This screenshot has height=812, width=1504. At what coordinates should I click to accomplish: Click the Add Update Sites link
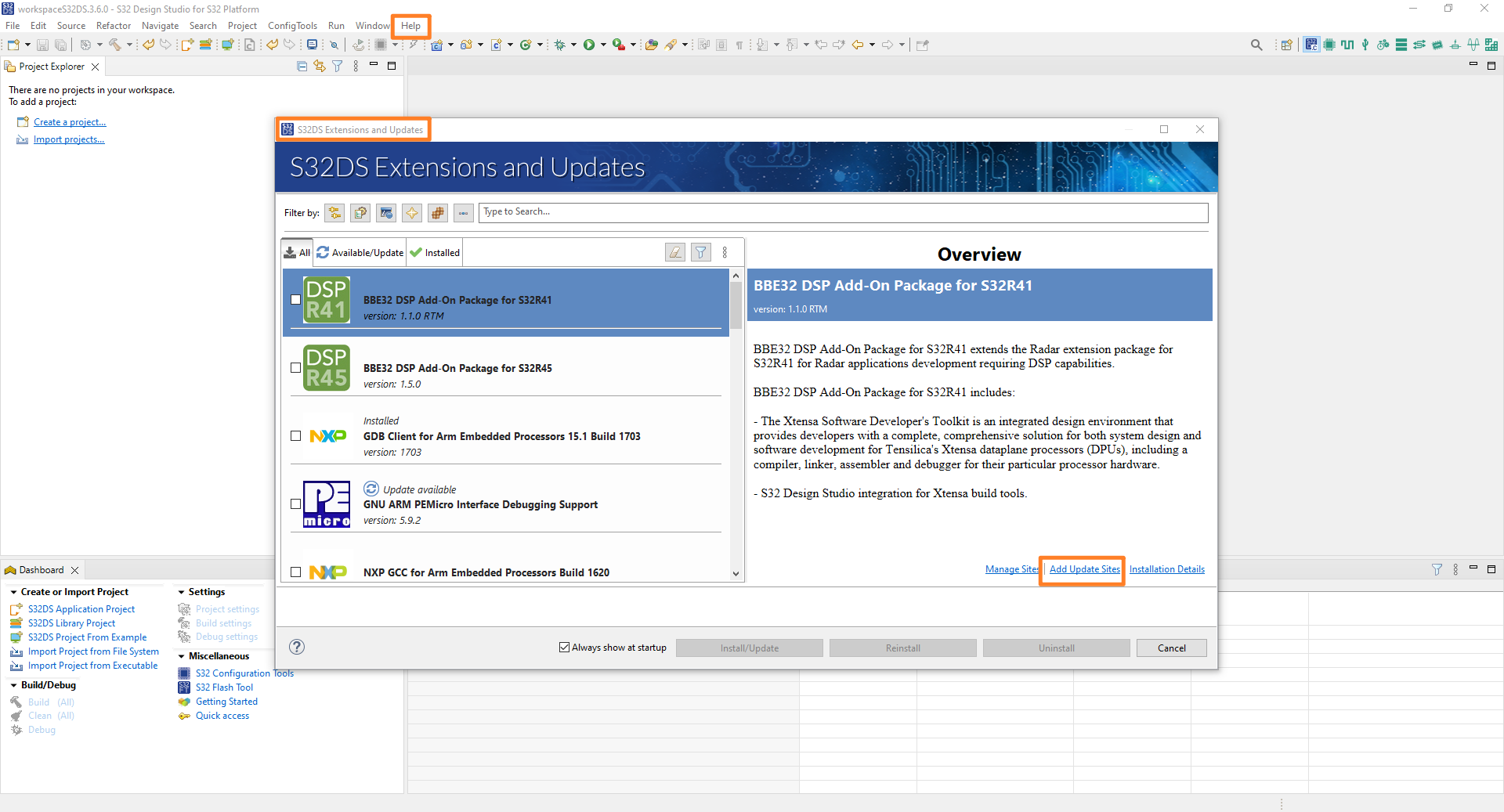(1084, 569)
